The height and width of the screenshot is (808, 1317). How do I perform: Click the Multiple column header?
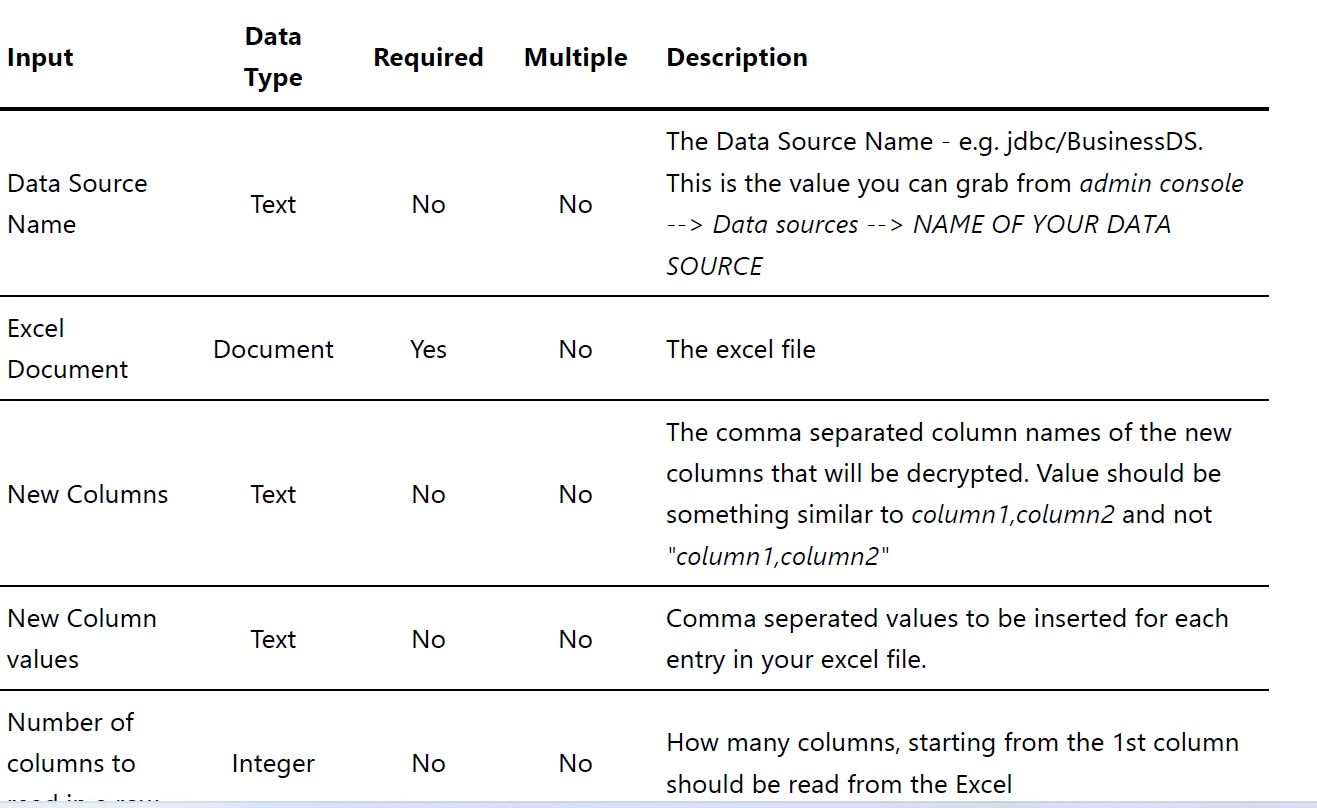575,57
